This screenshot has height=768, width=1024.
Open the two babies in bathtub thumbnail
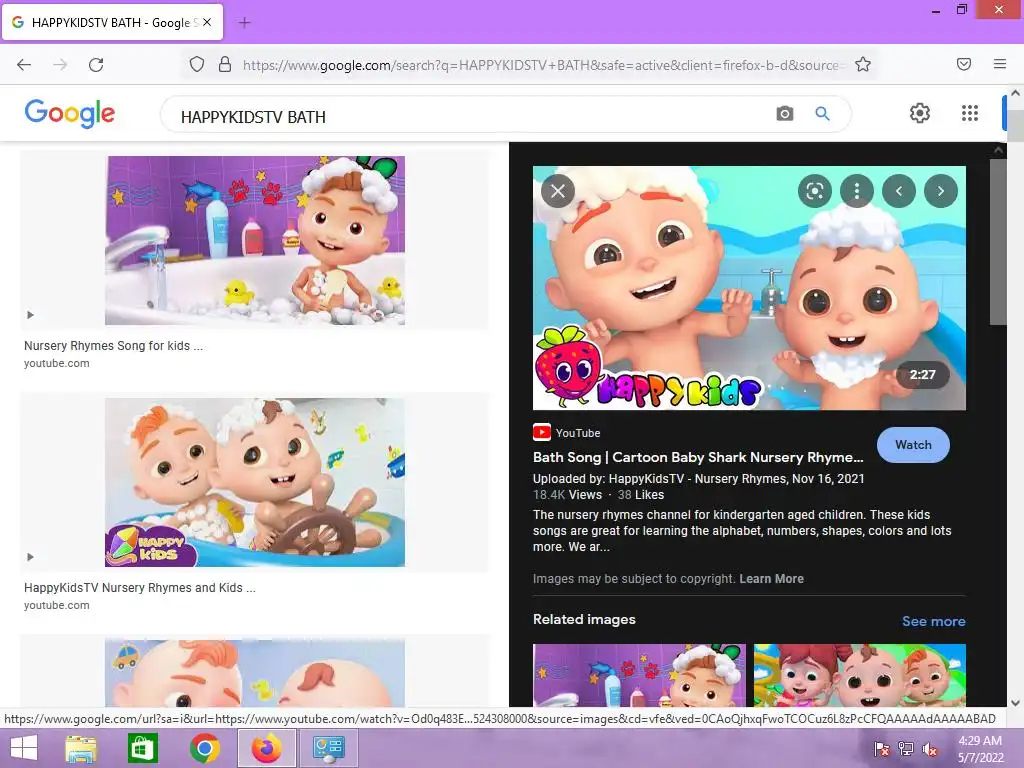(255, 483)
